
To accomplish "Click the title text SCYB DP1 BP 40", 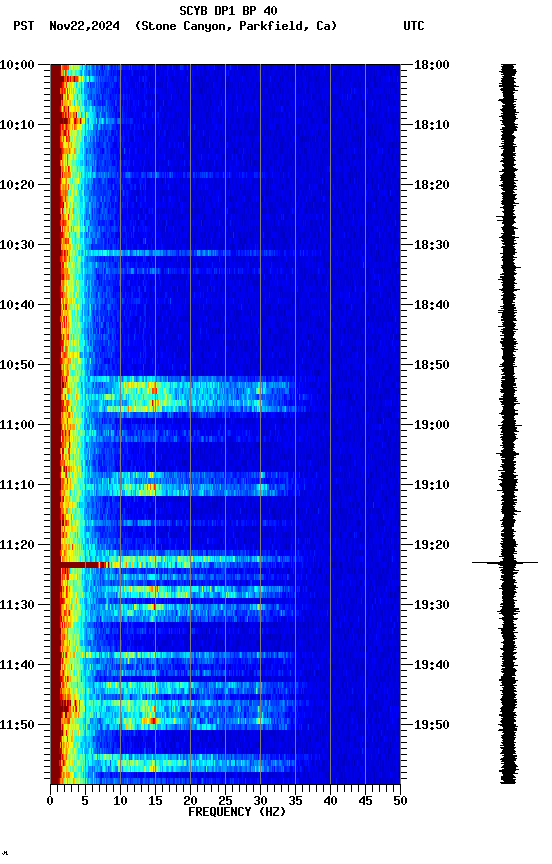I will click(x=228, y=11).
